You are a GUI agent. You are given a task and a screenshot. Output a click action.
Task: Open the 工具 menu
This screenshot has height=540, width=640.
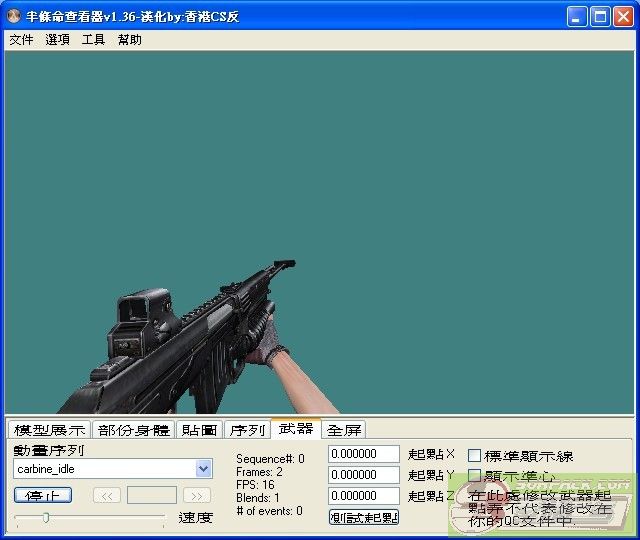(93, 40)
